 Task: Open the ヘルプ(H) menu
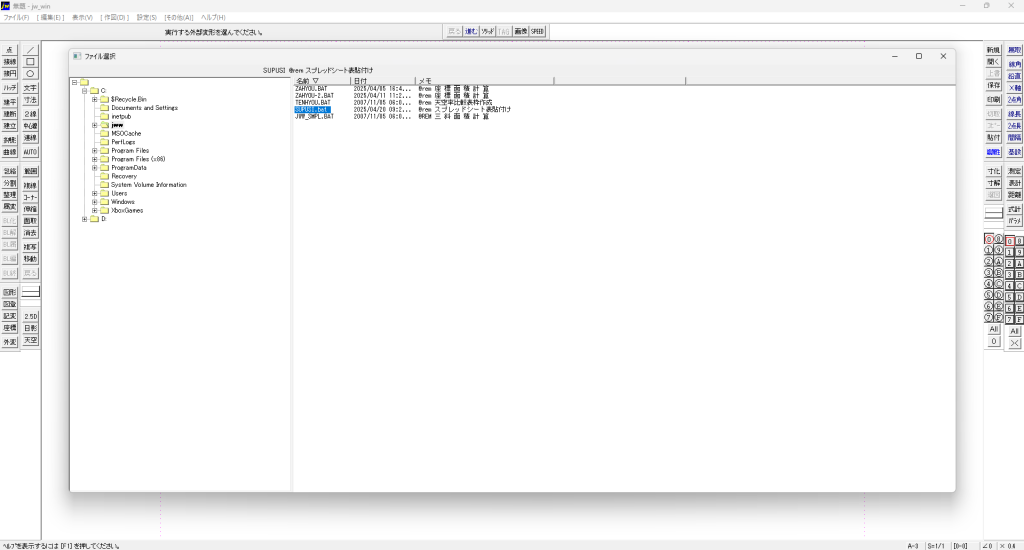pyautogui.click(x=213, y=18)
